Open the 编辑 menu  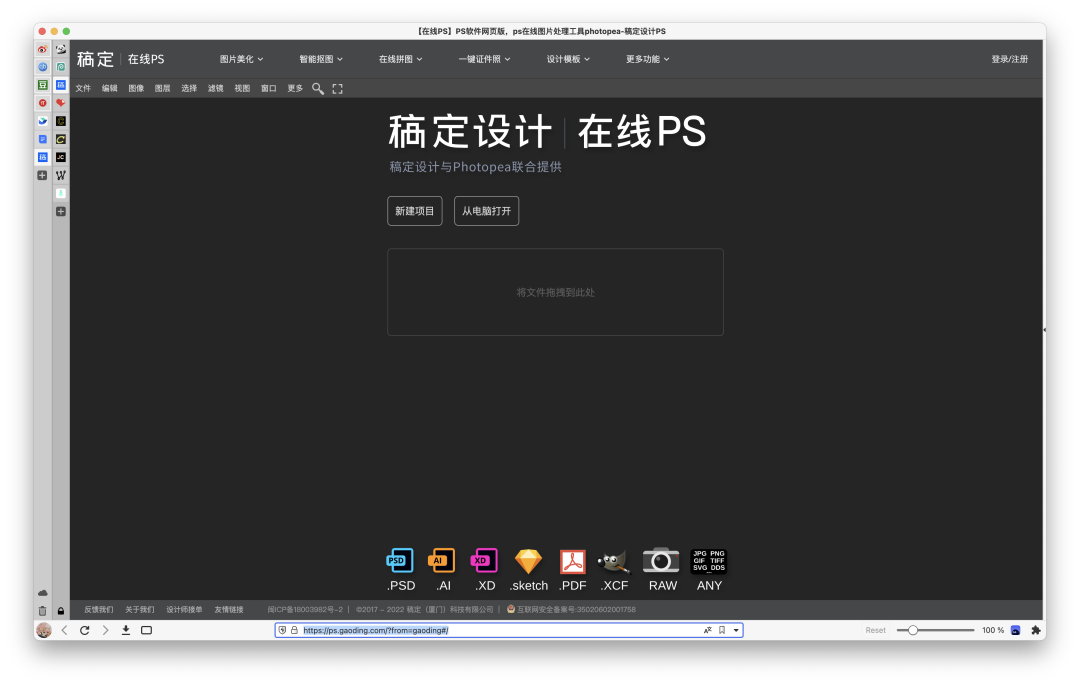[x=110, y=88]
